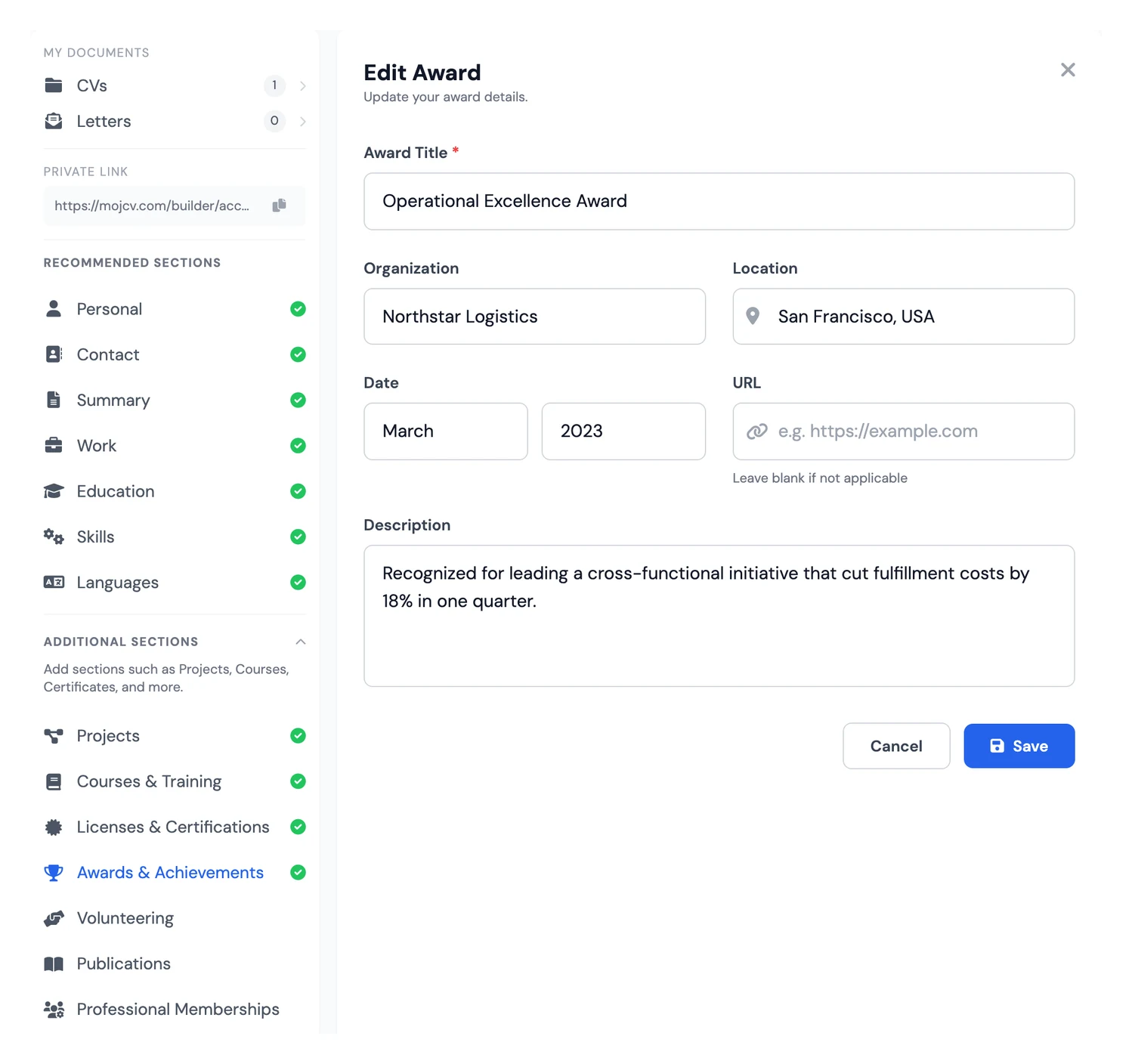Cancel editing the award
The image size is (1132, 1064).
point(896,746)
